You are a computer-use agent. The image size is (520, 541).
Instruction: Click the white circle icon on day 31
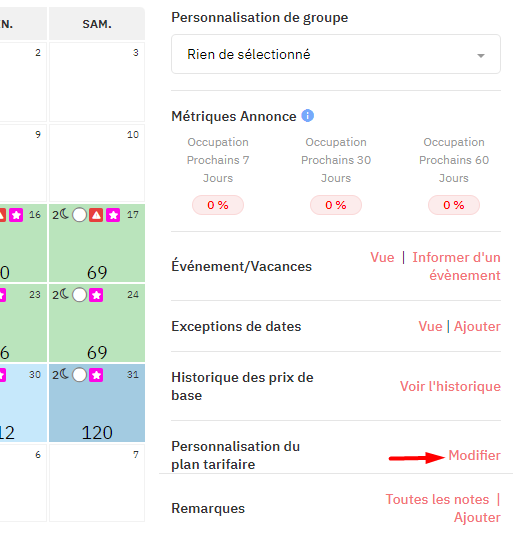[80, 375]
